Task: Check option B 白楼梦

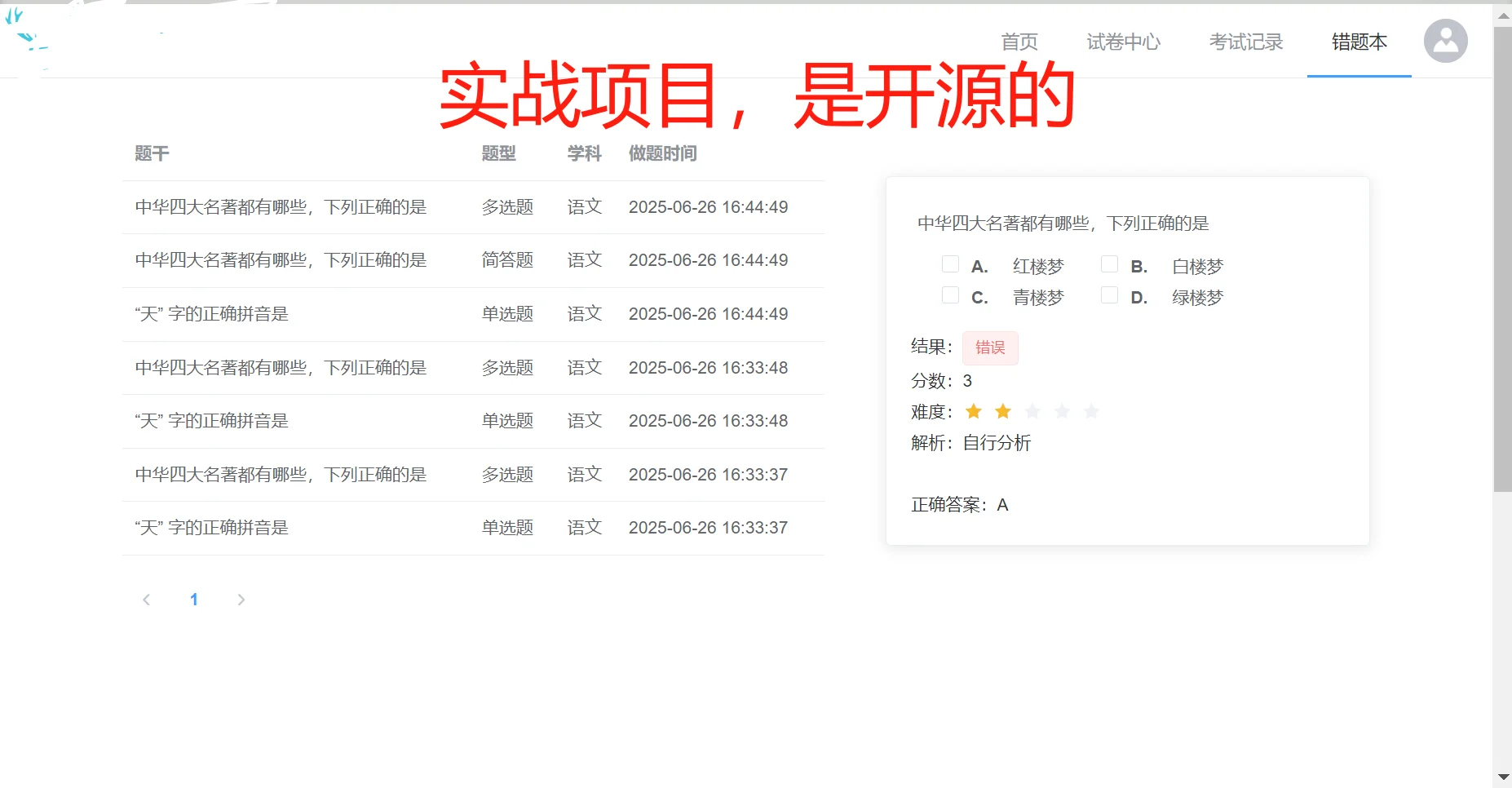Action: pos(1109,263)
